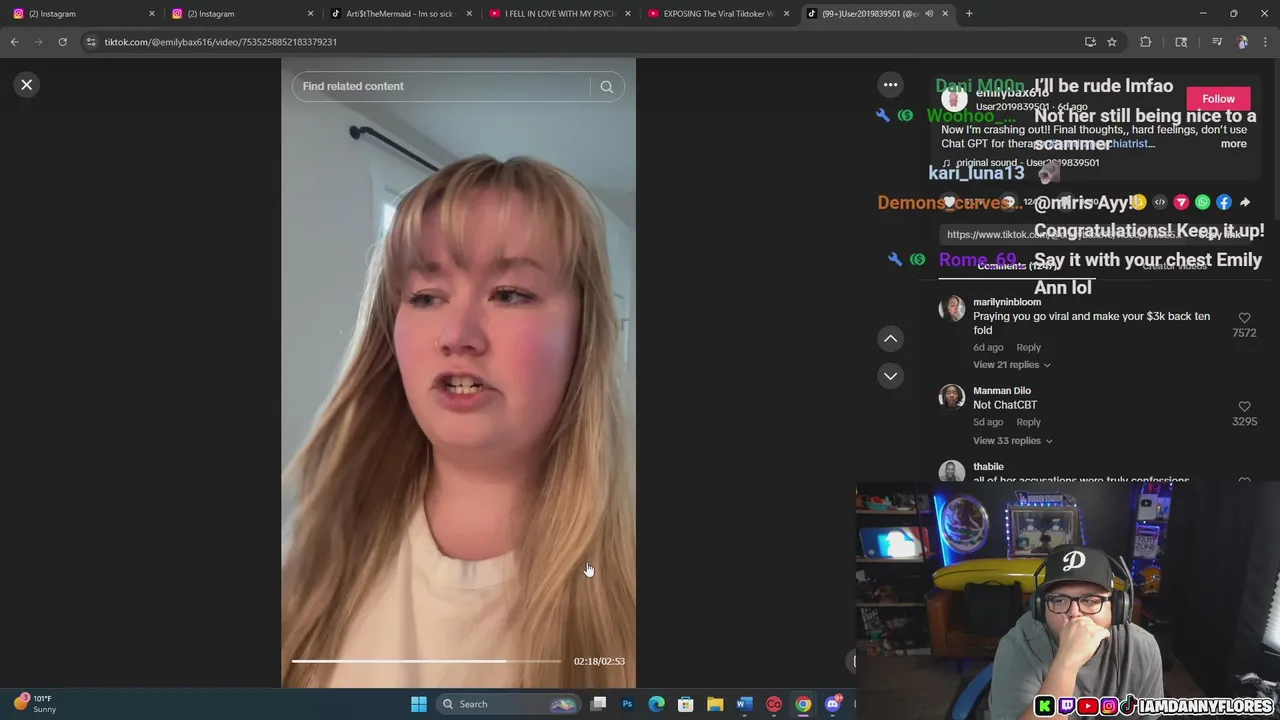Reply to marilyninbloom's comment
This screenshot has width=1280, height=720.
pos(1028,348)
